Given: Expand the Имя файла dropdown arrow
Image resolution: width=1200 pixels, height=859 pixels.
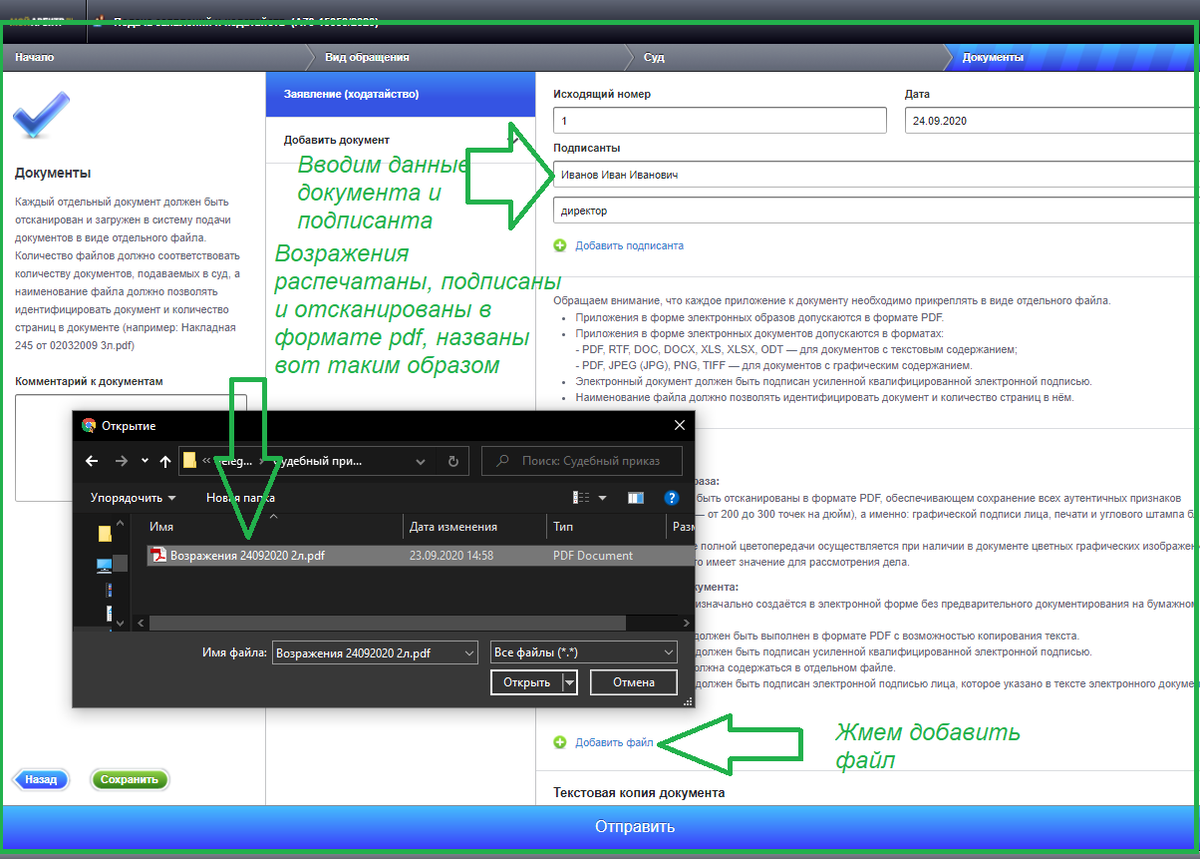Looking at the screenshot, I should coord(469,652).
